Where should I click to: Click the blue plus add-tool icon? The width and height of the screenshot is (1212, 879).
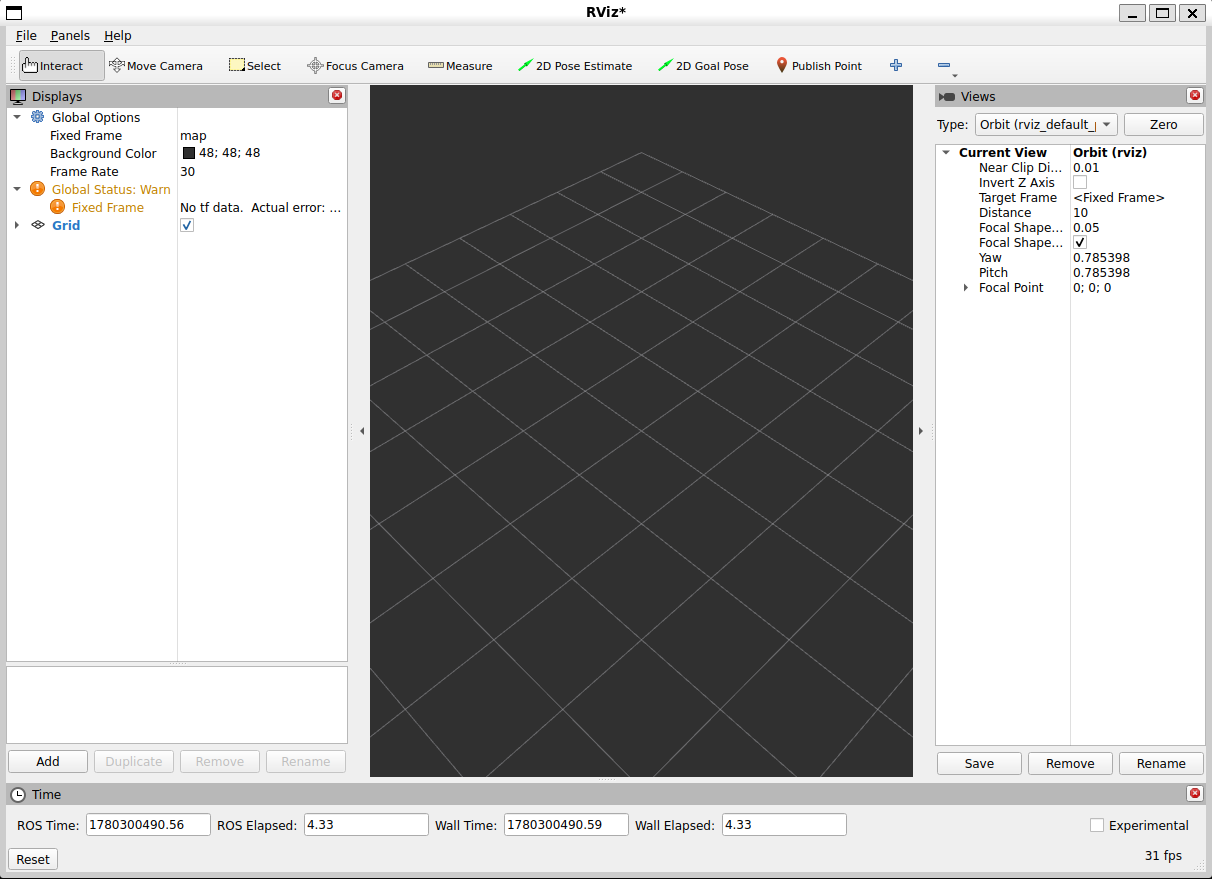coord(896,65)
